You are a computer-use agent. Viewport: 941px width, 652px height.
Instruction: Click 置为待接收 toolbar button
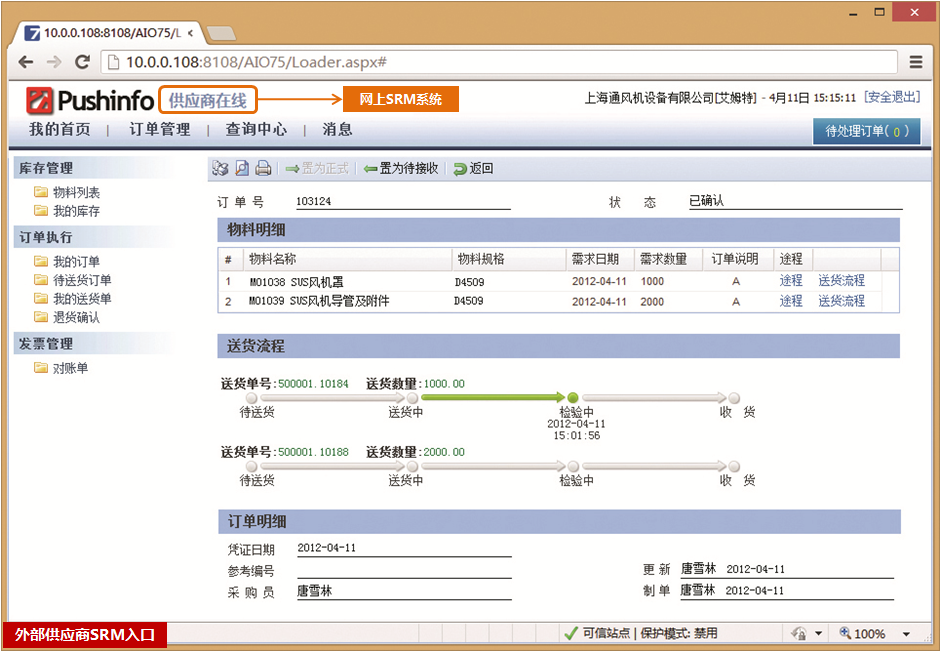click(401, 169)
